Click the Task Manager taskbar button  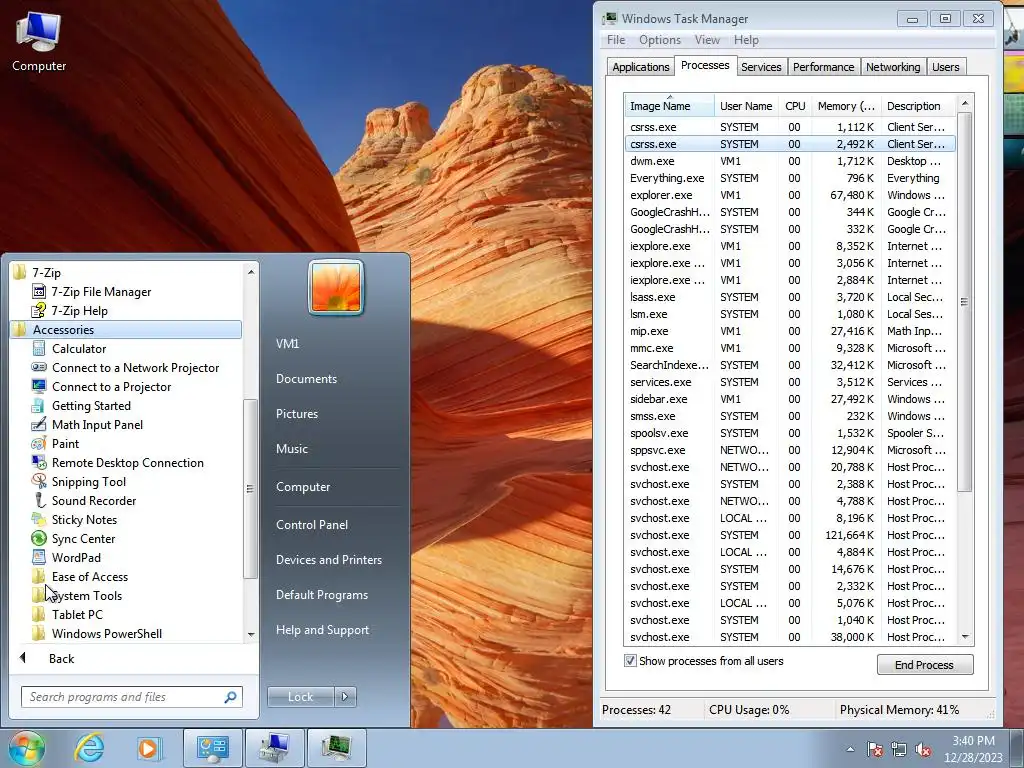[x=336, y=748]
